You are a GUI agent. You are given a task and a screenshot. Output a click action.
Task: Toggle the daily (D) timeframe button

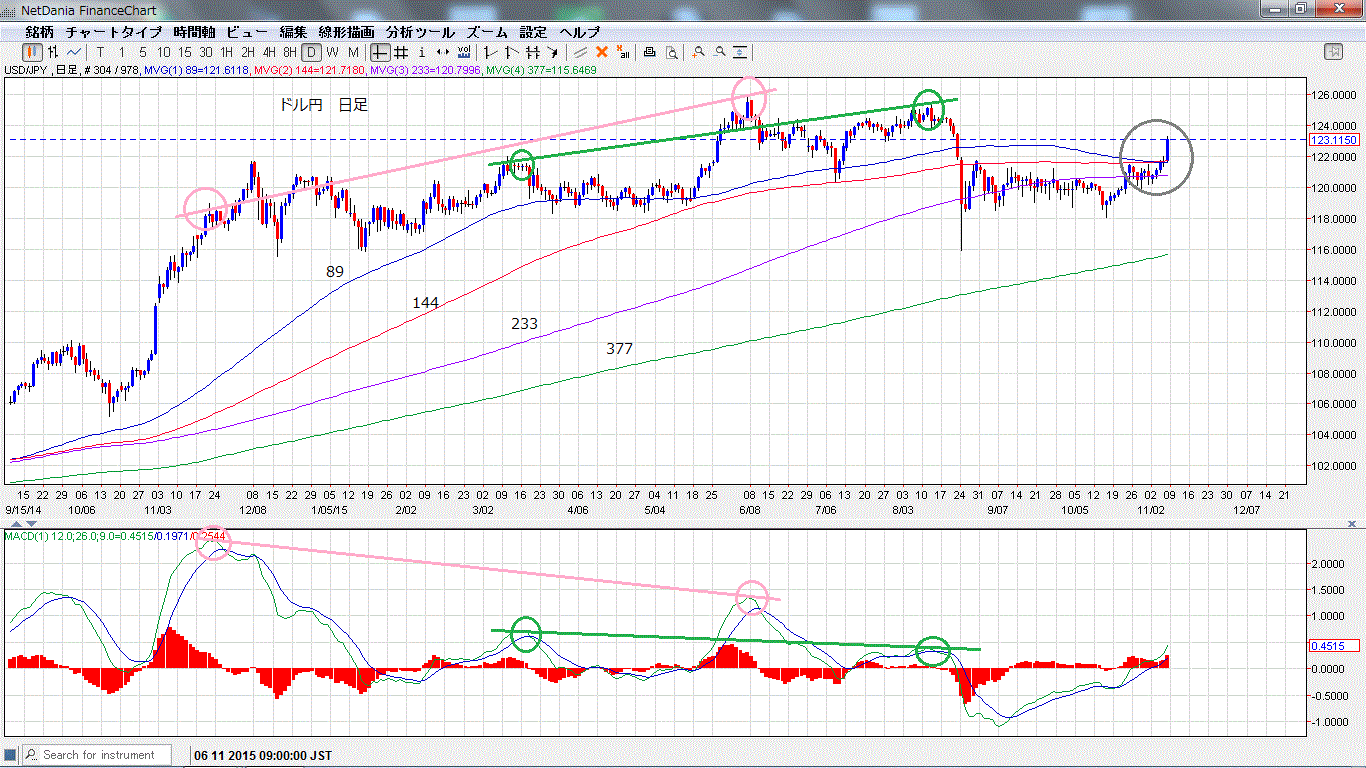click(x=311, y=52)
